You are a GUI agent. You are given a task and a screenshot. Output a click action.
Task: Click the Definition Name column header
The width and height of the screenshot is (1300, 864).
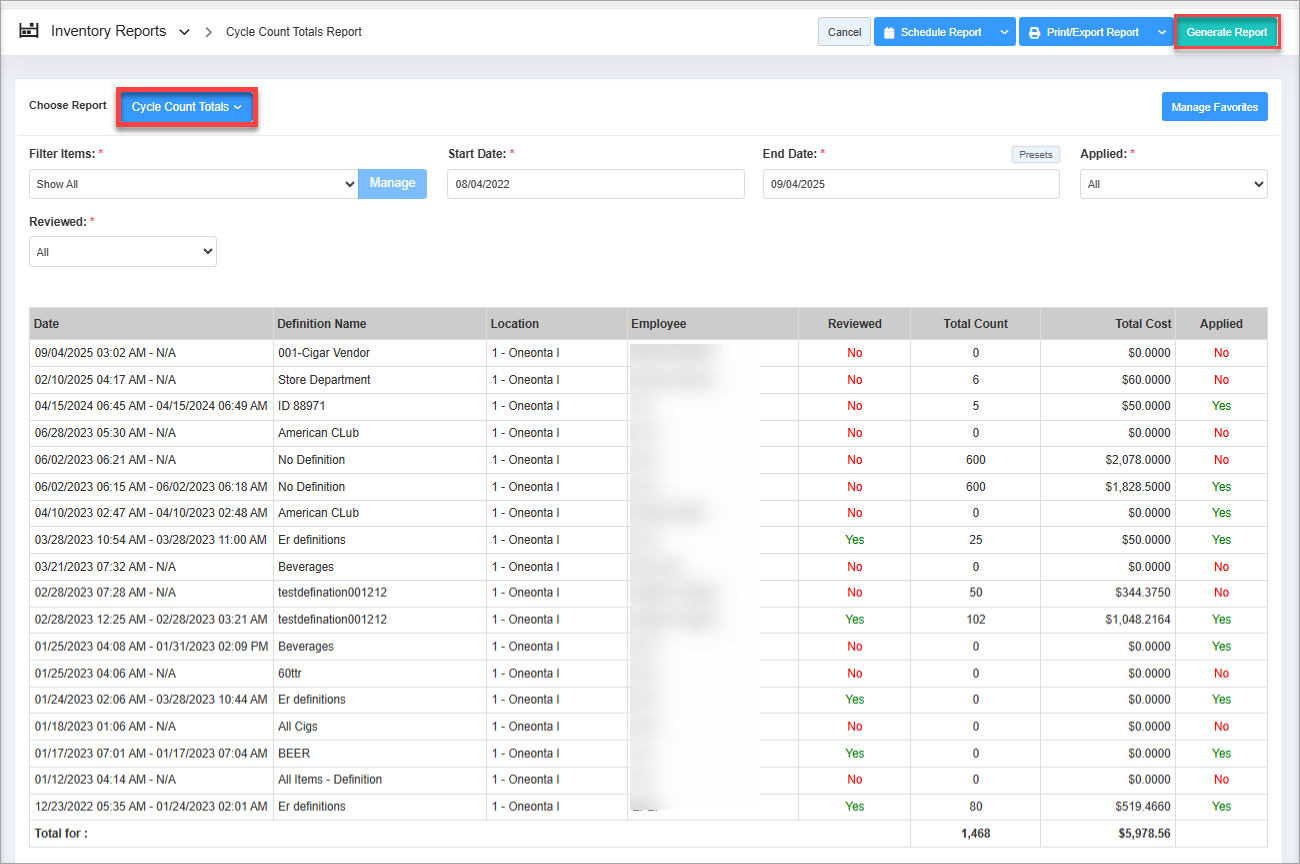[322, 324]
